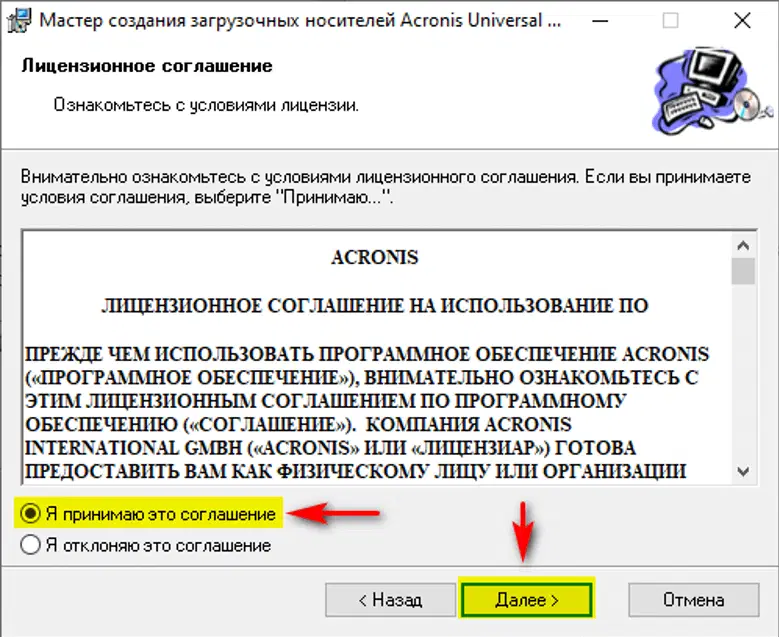Click the line starting "ПРЕЖДЕ ЧЕМ ИСПОЛЬЗОВАТЬ"
The width and height of the screenshot is (779, 637).
(x=367, y=354)
